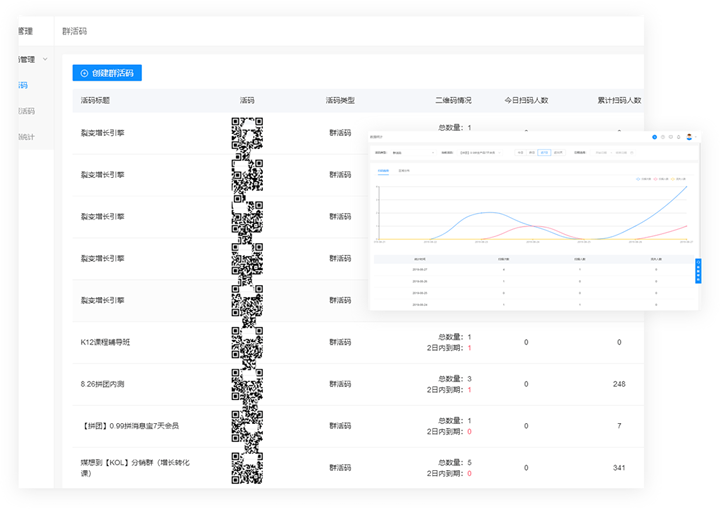The width and height of the screenshot is (720, 509).
Task: Select the highlighted blue-outlined date range button
Action: click(544, 153)
